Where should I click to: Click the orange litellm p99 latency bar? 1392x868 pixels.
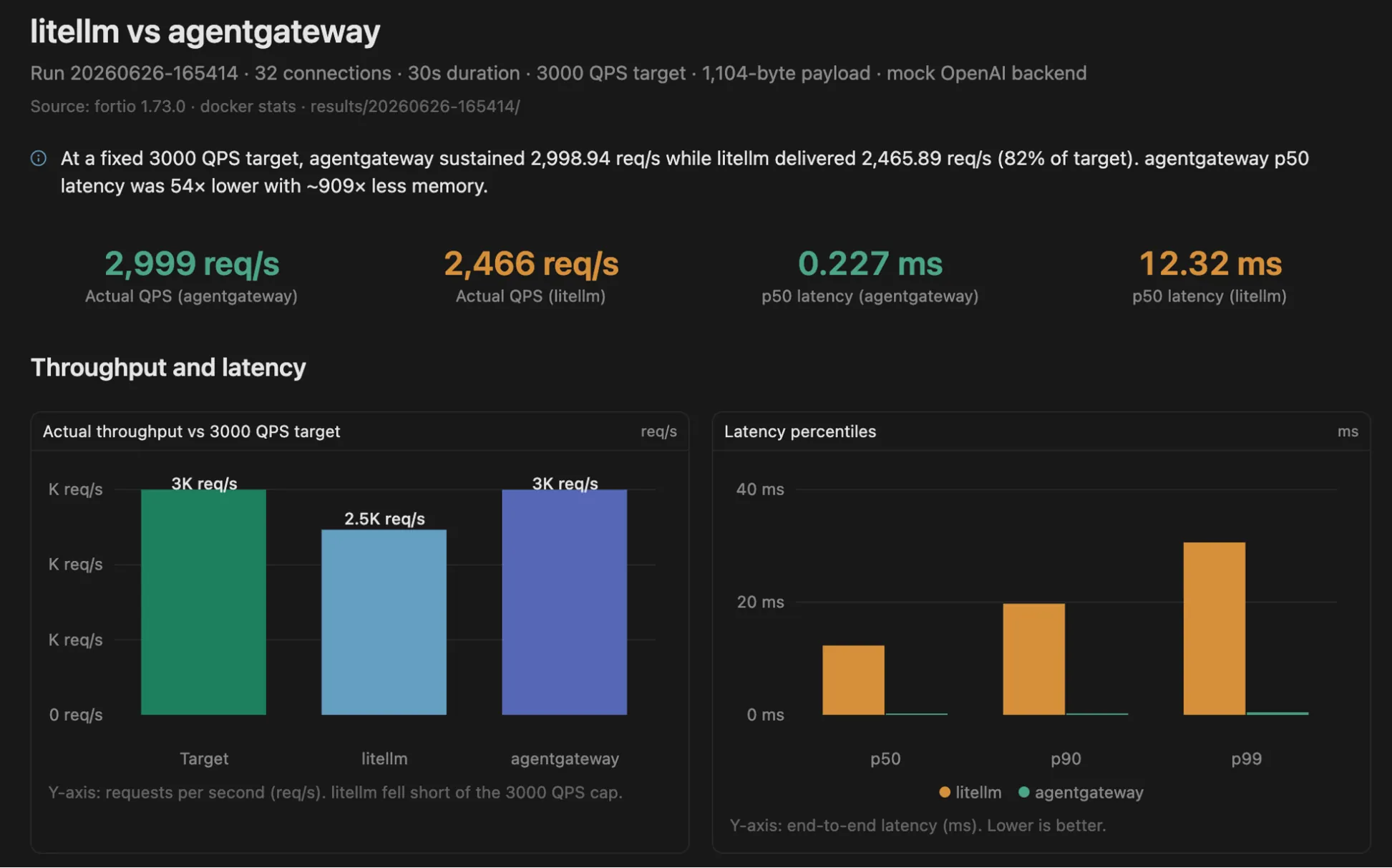click(1214, 628)
